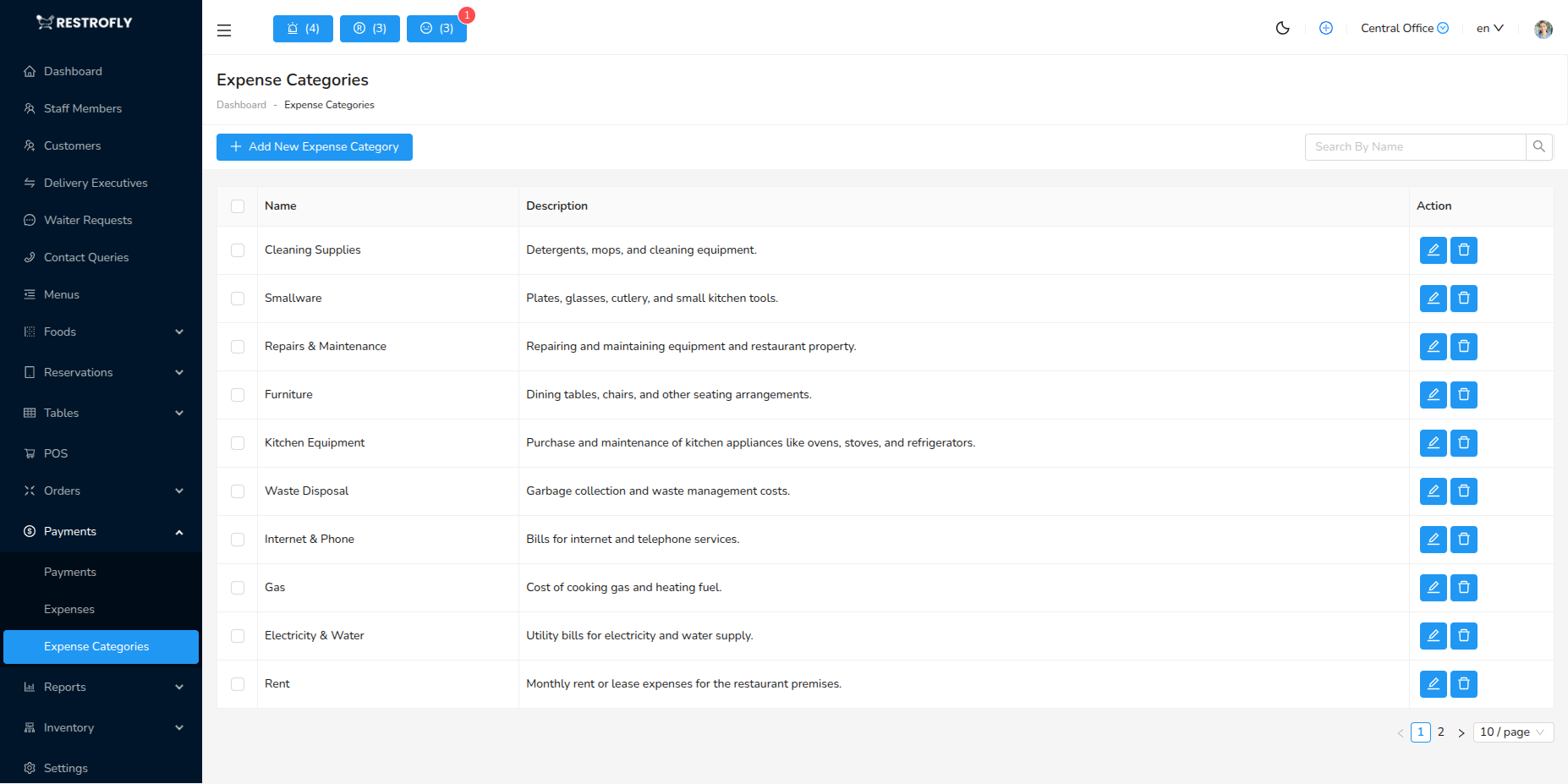Viewport: 1568px width, 784px height.
Task: Open the plus quick-create icon in header
Action: [1325, 28]
